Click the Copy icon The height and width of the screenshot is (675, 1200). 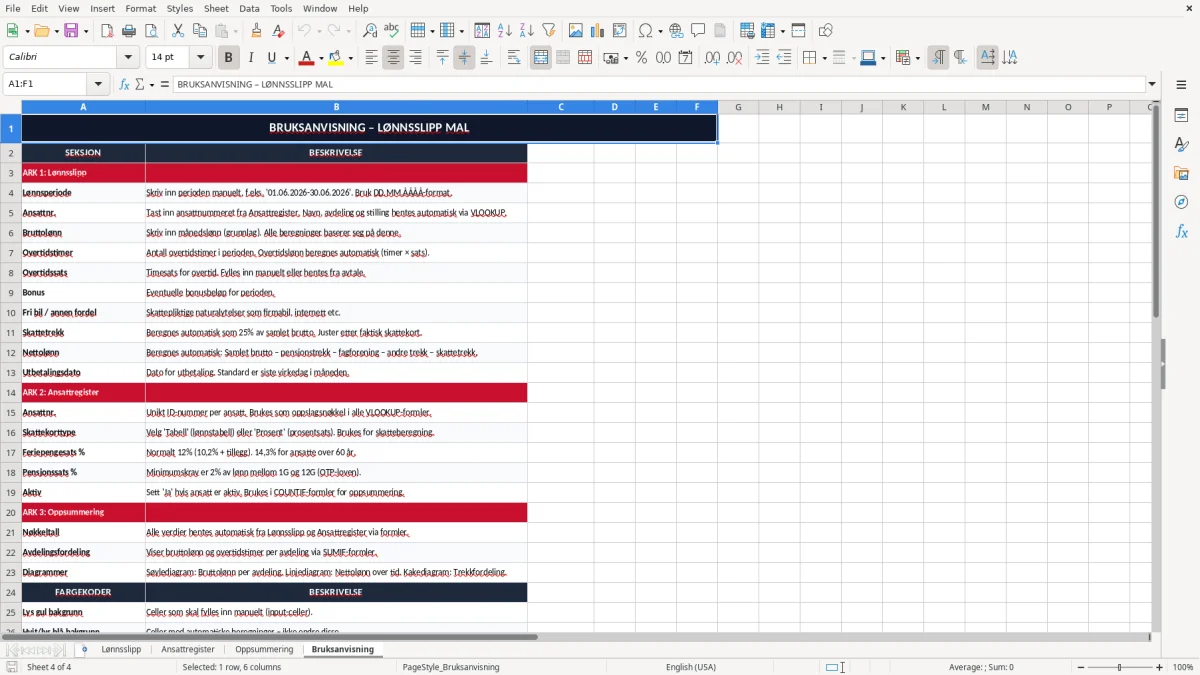pos(200,31)
